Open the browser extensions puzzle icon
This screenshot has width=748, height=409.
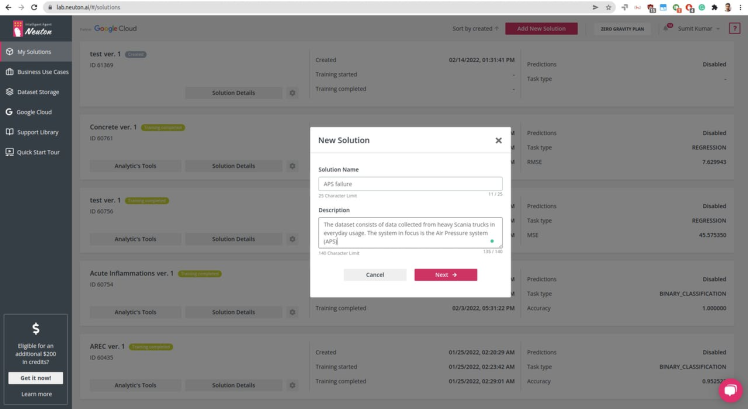coord(714,7)
